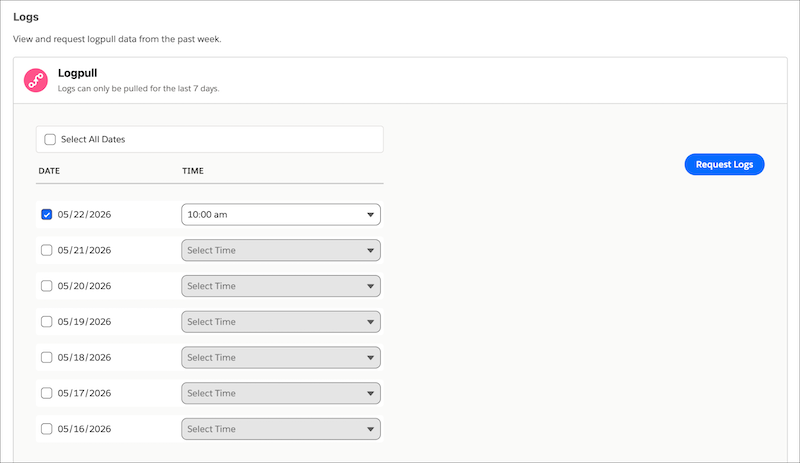Select the 05/19/2026 date checkbox
The image size is (800, 463).
(46, 322)
